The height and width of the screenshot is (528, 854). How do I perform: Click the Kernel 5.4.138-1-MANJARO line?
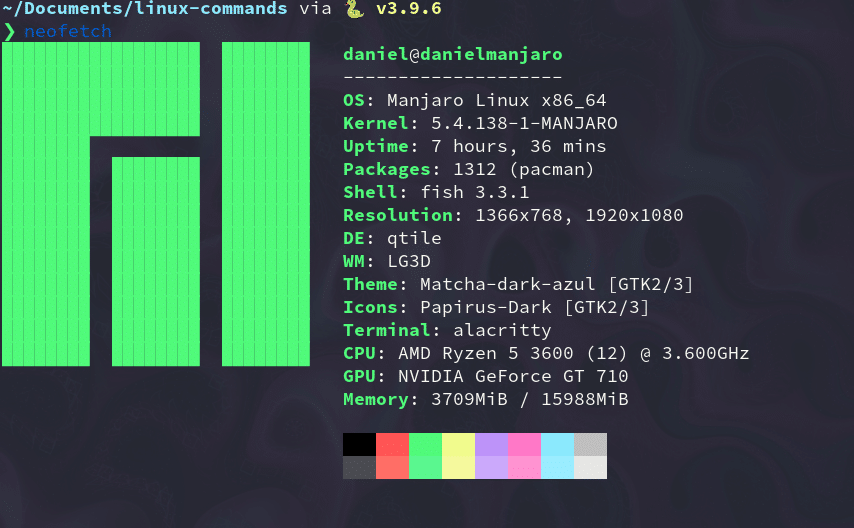point(480,123)
